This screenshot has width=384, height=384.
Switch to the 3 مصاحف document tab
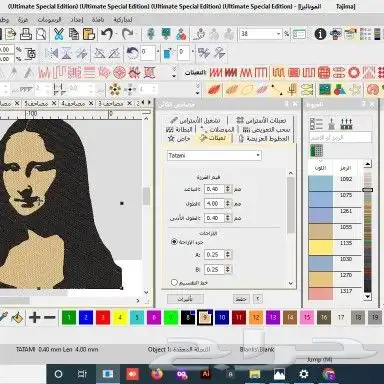click(115, 104)
